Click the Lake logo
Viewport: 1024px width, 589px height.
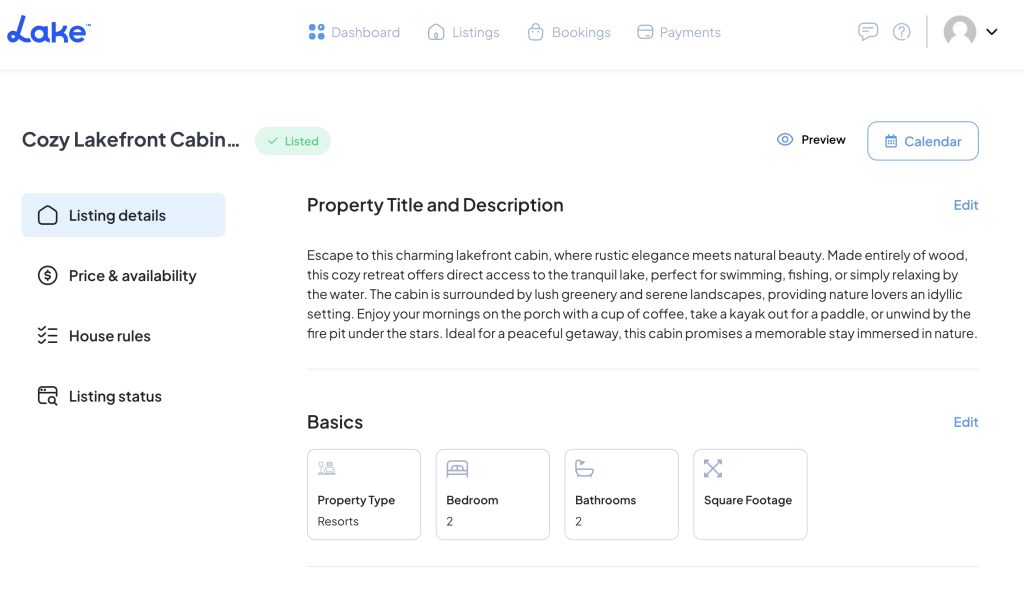(x=48, y=32)
